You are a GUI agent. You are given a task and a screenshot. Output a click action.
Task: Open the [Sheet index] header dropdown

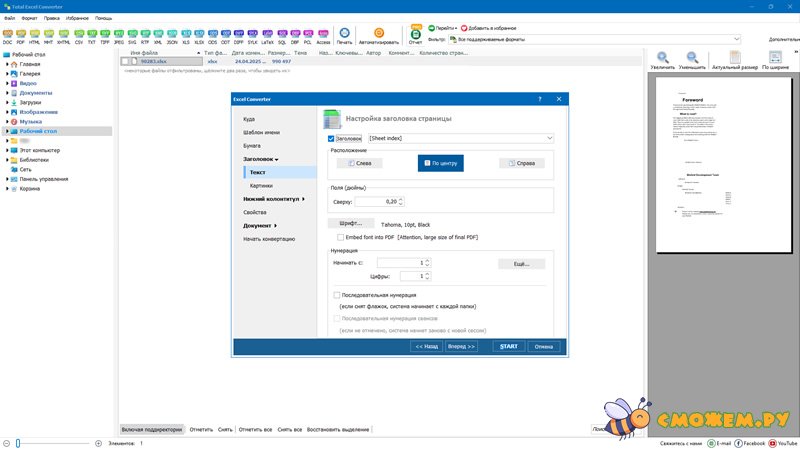click(460, 138)
